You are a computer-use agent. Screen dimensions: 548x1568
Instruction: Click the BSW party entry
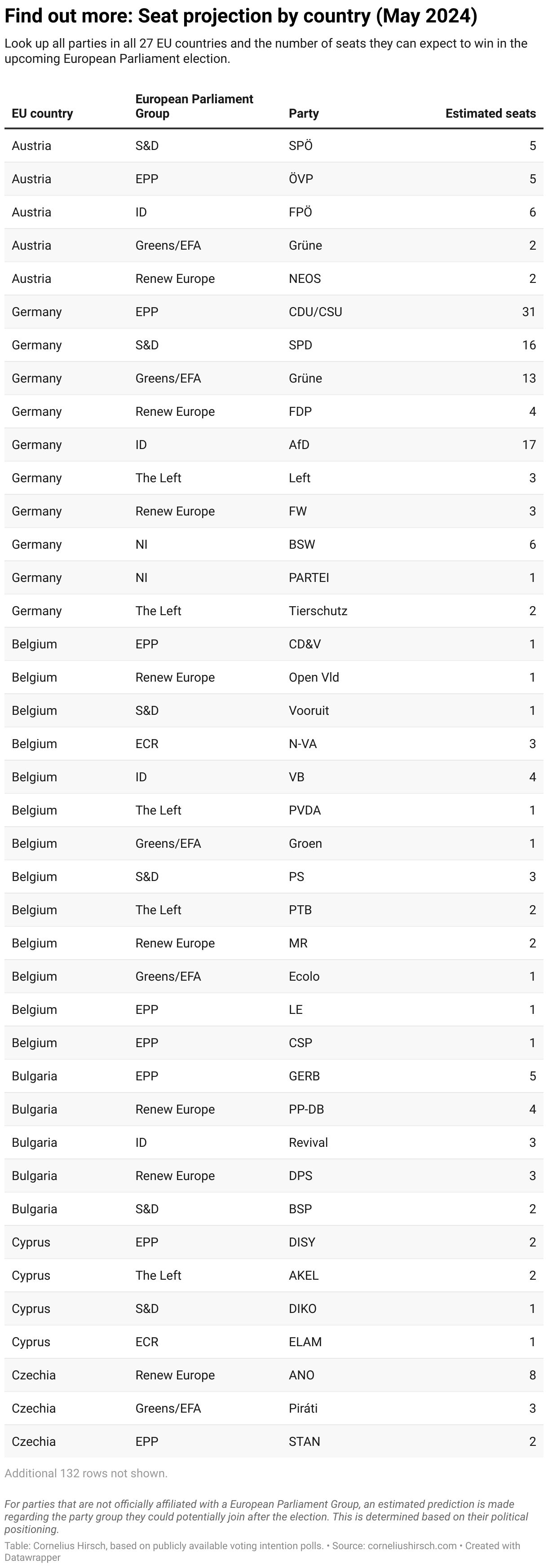point(302,544)
